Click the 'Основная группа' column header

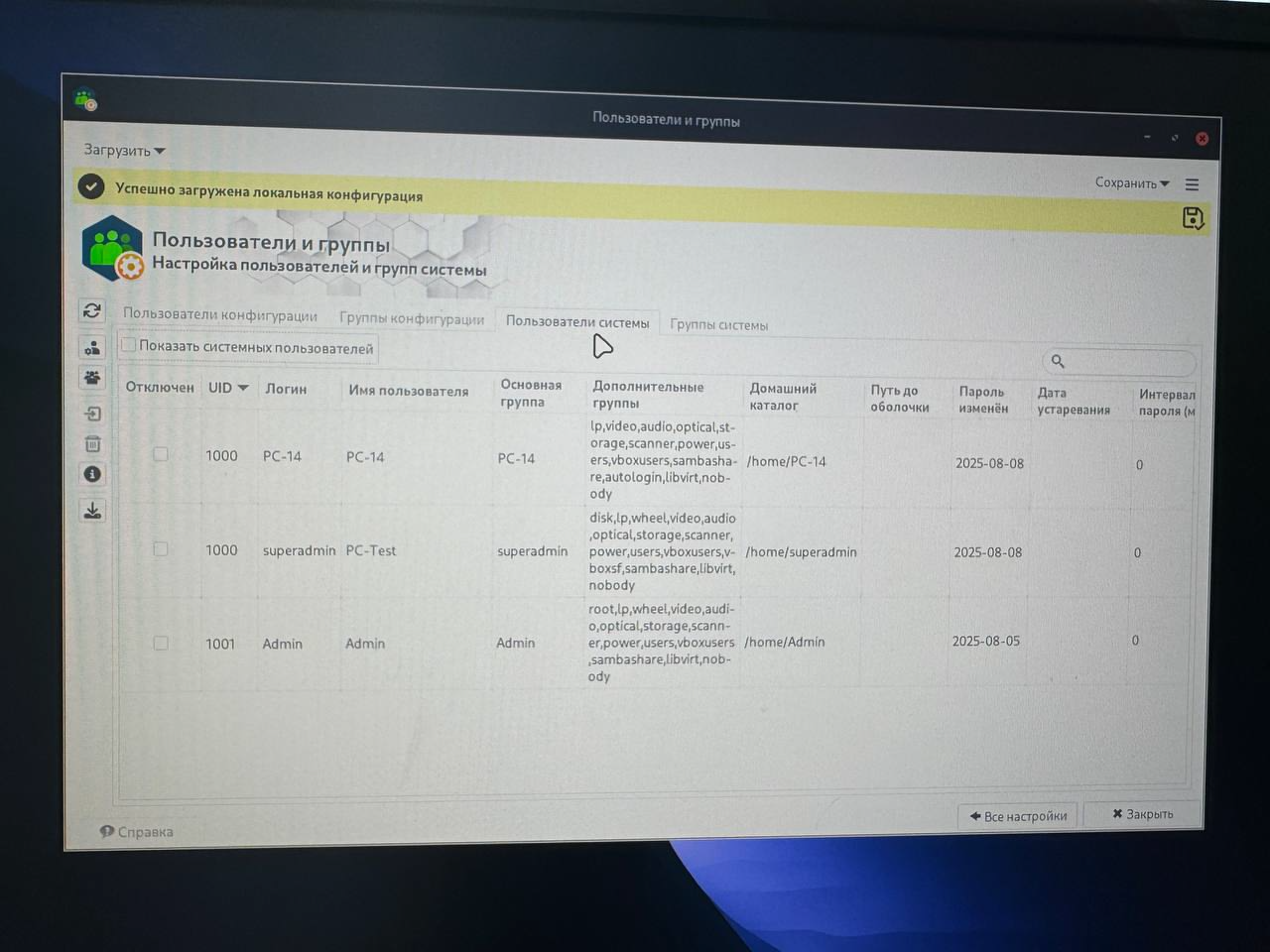tap(531, 393)
